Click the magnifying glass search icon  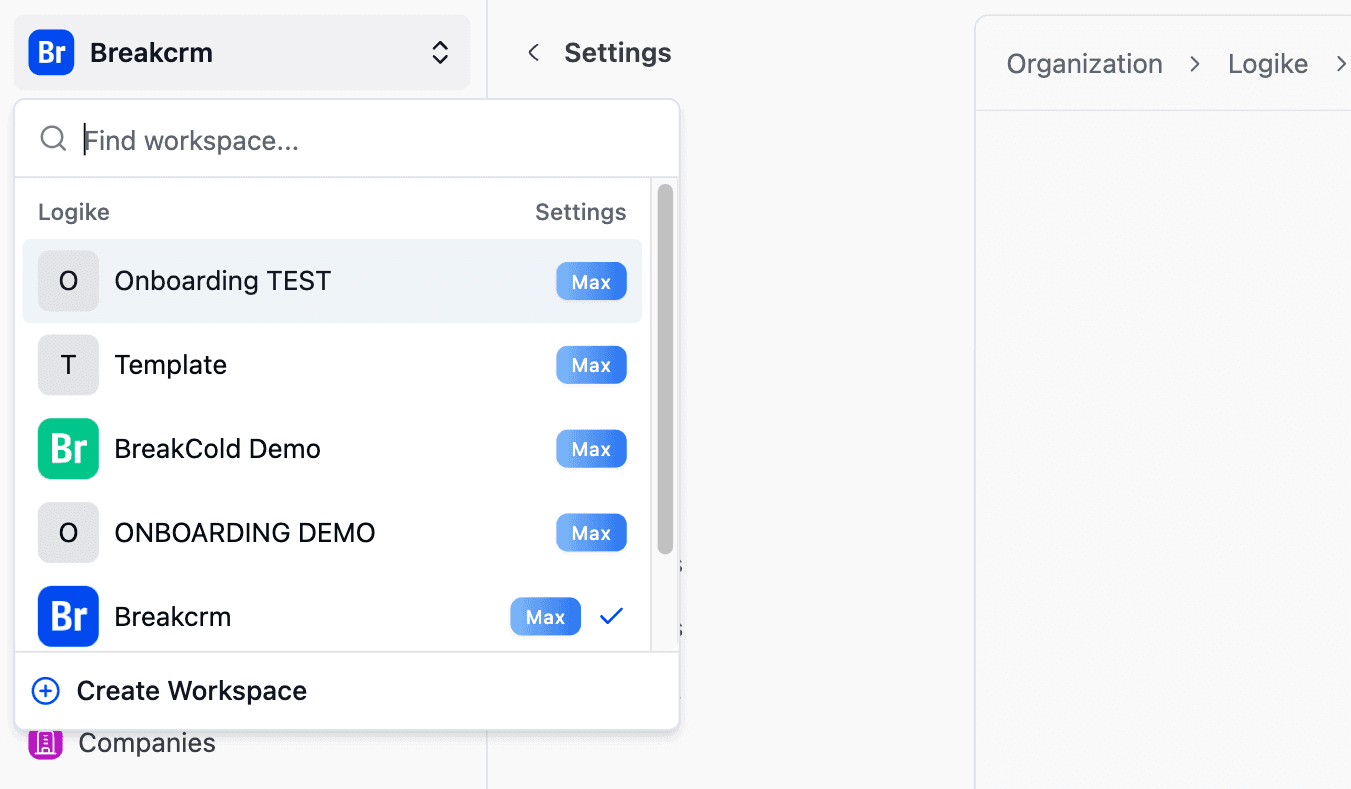click(x=53, y=139)
